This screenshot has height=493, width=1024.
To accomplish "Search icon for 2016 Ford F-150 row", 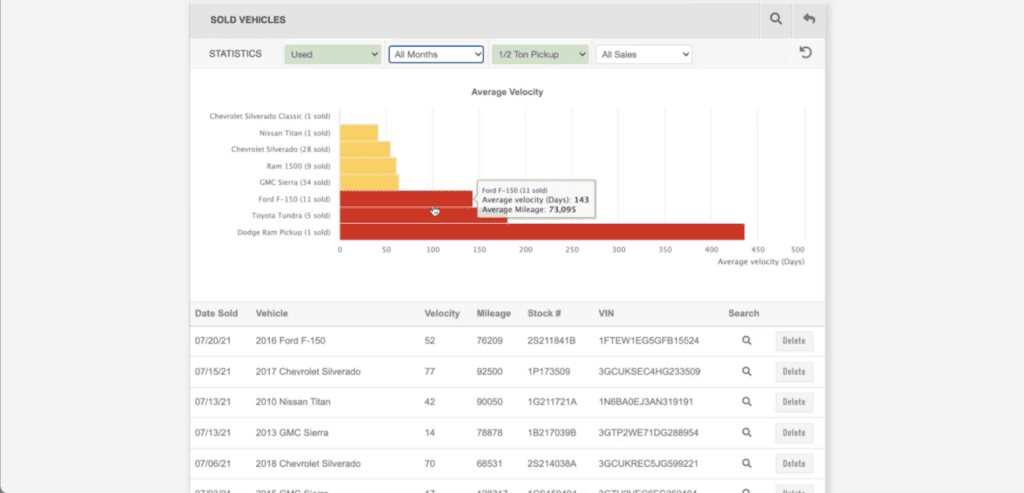I will [746, 340].
